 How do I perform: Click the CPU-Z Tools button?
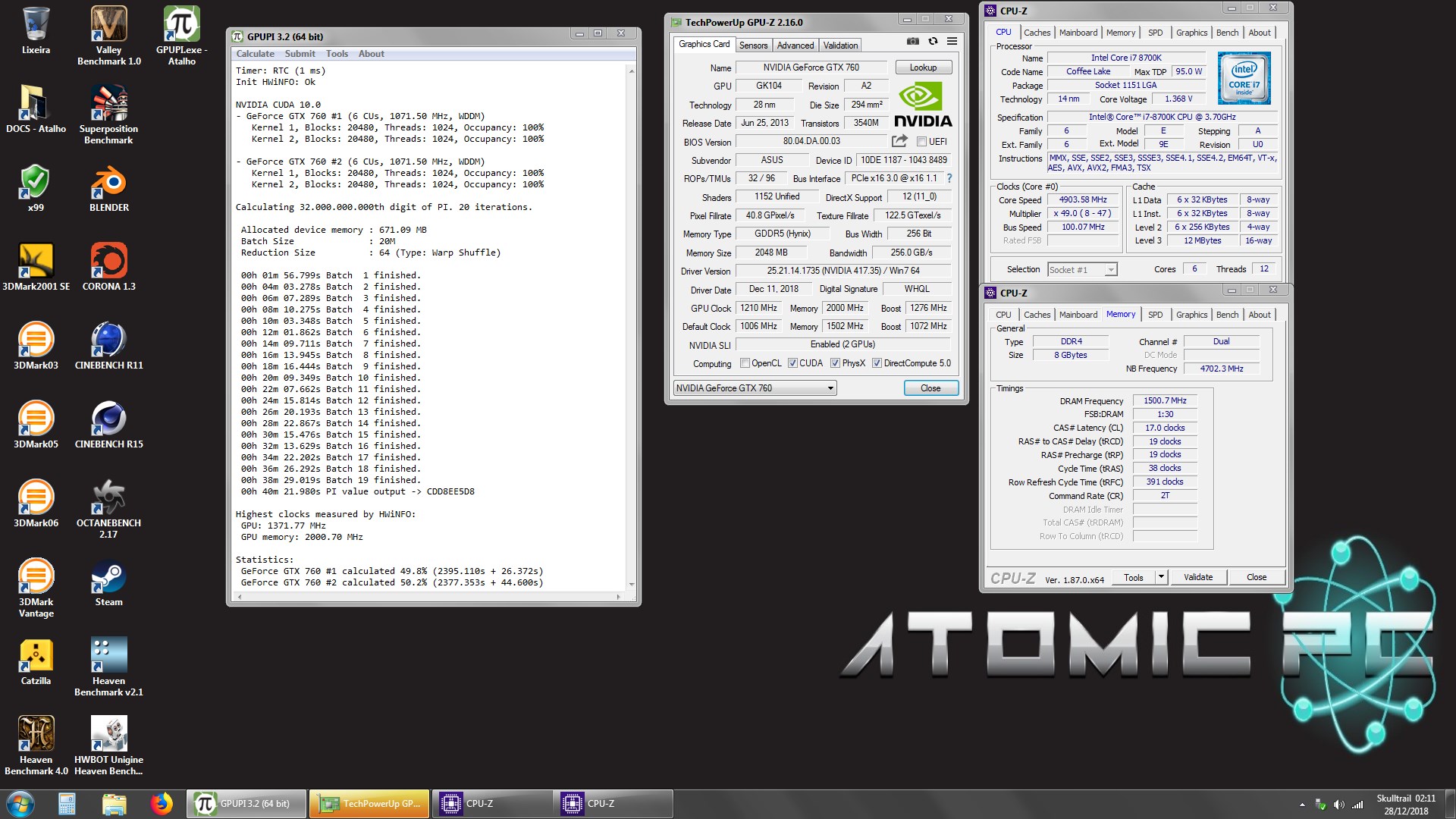pos(1133,577)
